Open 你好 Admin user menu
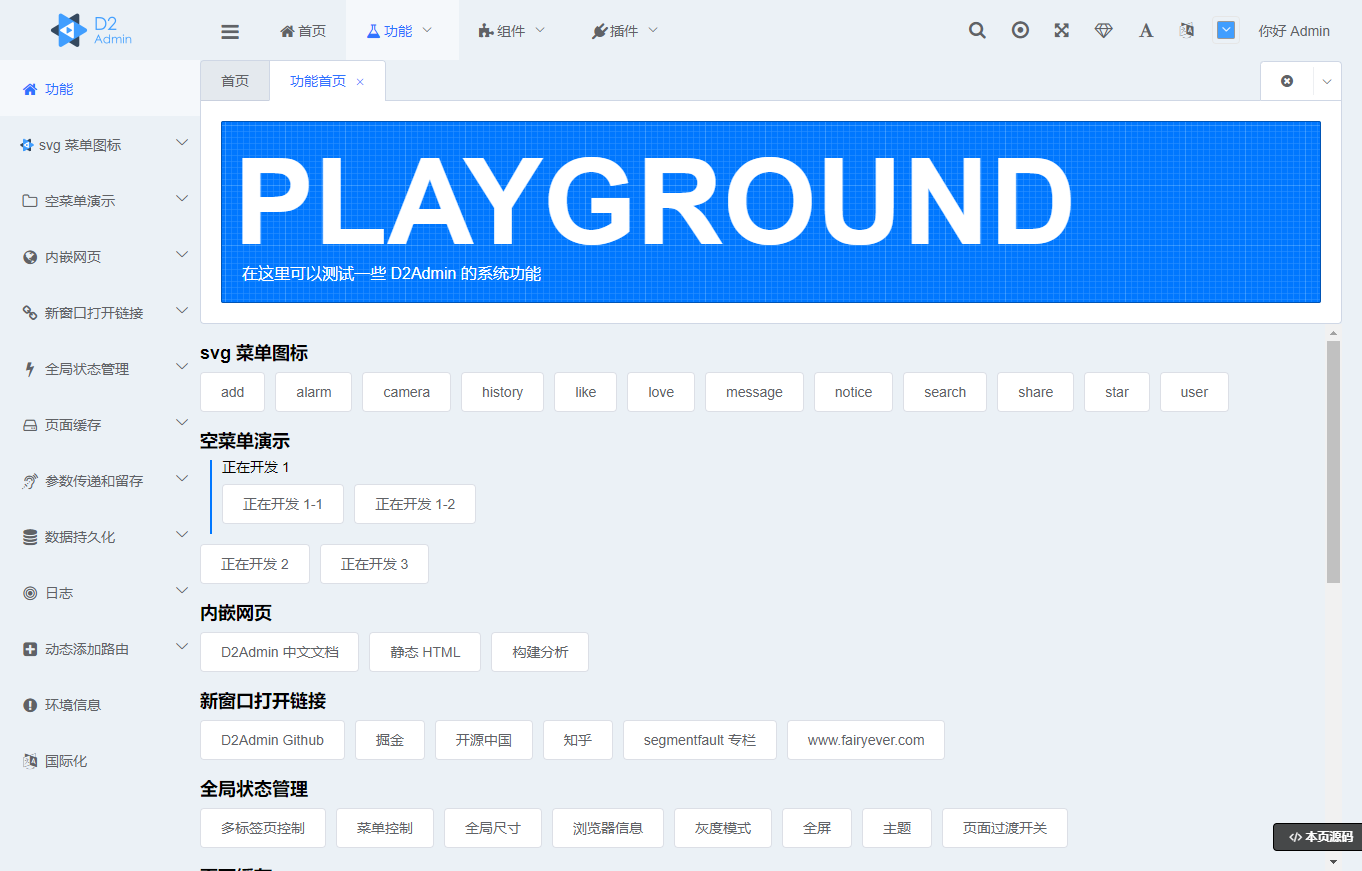1362x871 pixels. pyautogui.click(x=1294, y=31)
